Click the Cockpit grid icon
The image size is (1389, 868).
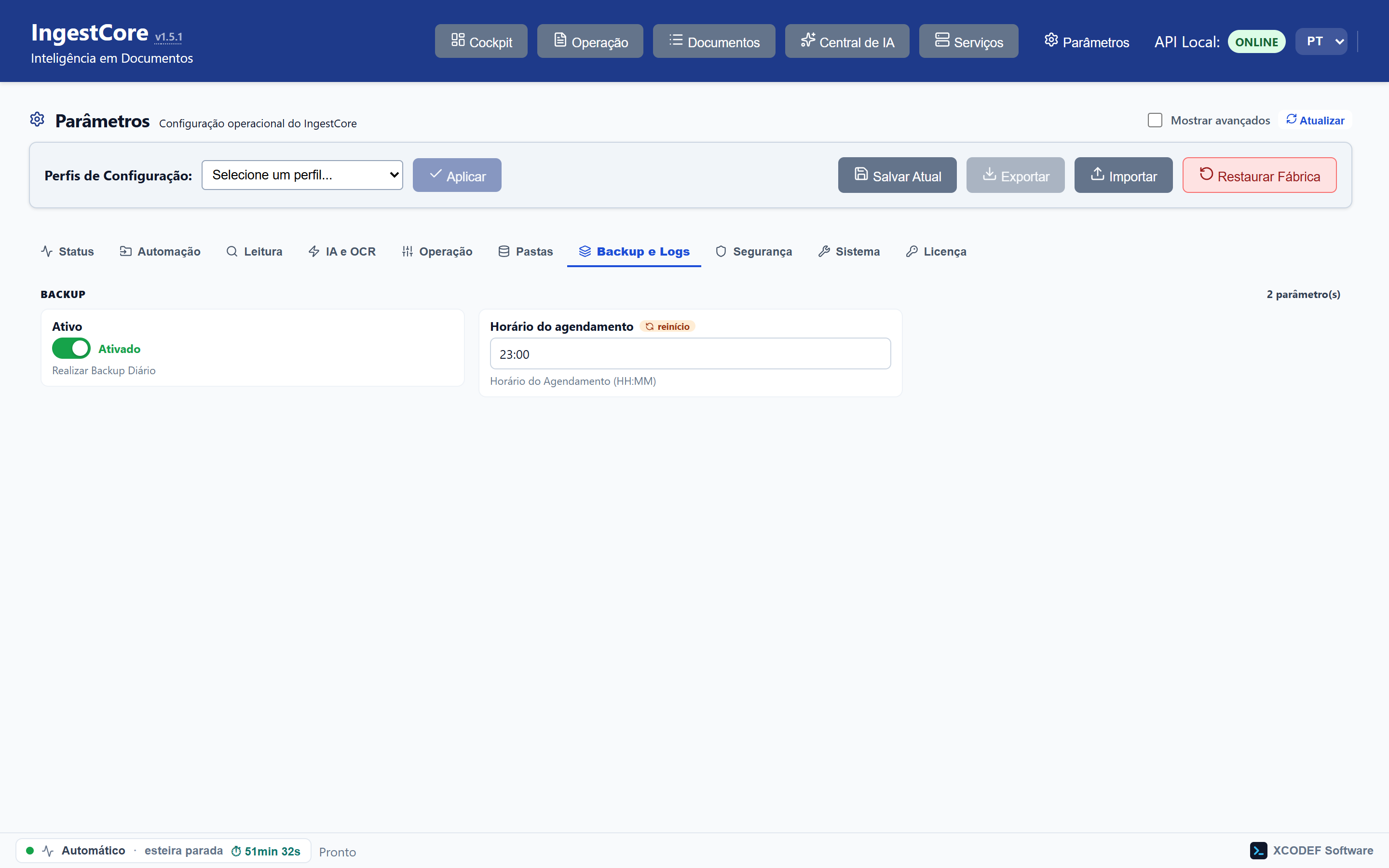tap(457, 40)
